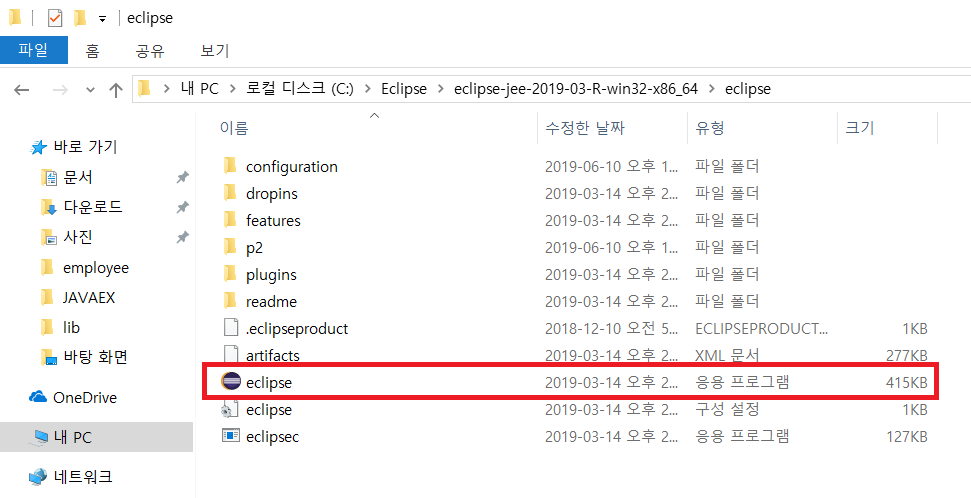Click the 2018-12-10 modified date cell

[x=613, y=328]
